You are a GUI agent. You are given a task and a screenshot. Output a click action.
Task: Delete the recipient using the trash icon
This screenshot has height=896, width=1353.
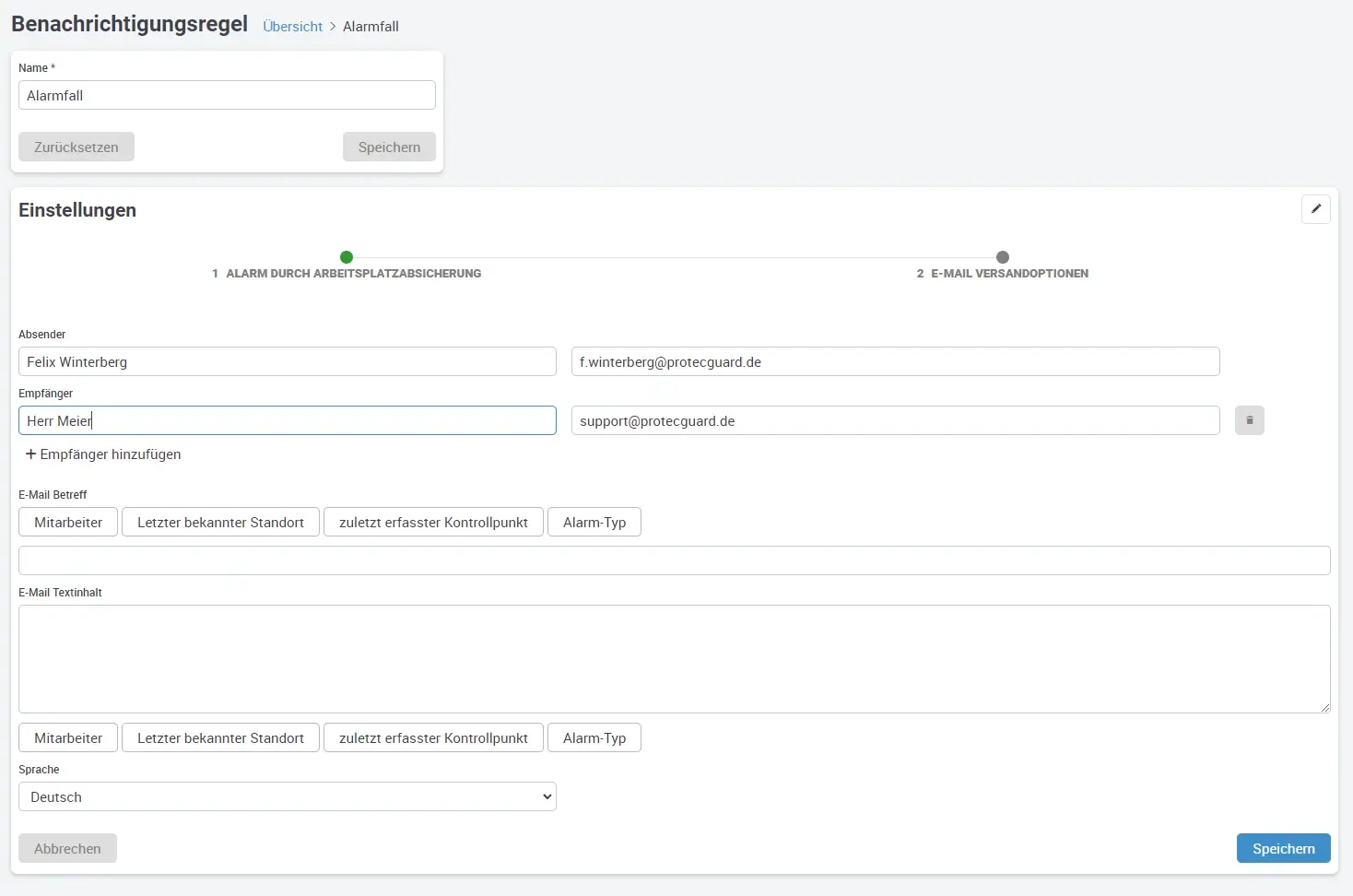click(x=1249, y=420)
